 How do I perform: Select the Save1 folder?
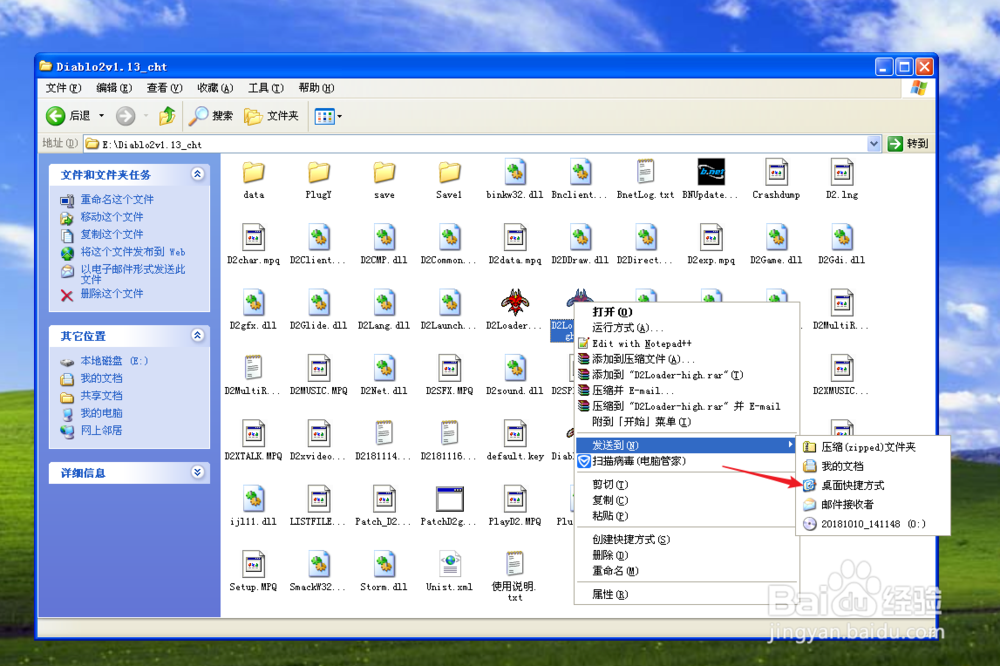[x=449, y=180]
